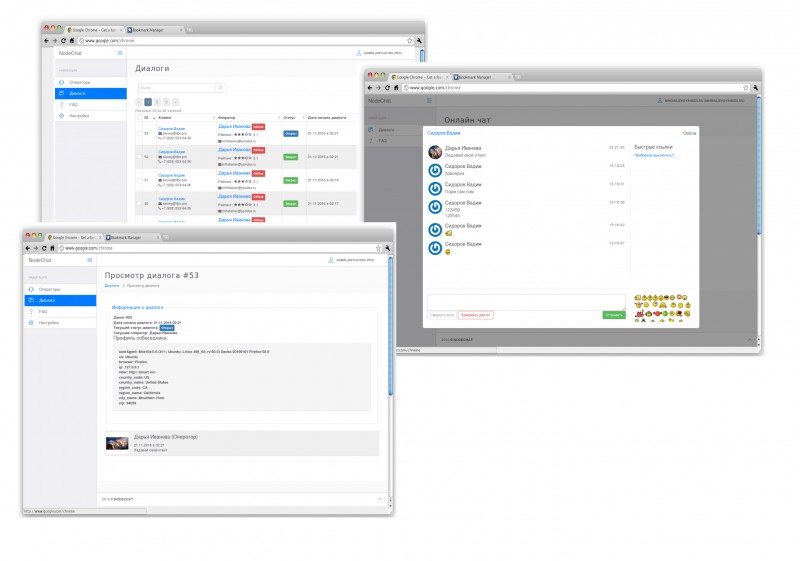Screen dimensions: 800x561
Task: Click the search input in the Диалоги list window
Action: coord(177,88)
